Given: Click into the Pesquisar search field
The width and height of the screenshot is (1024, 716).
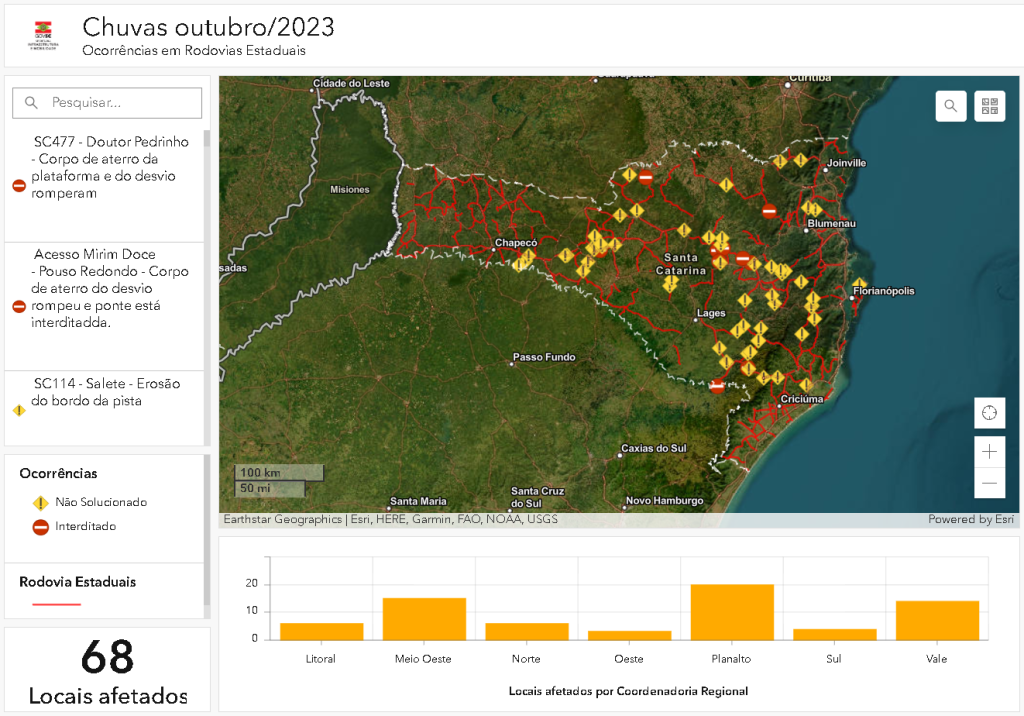Looking at the screenshot, I should tap(107, 103).
